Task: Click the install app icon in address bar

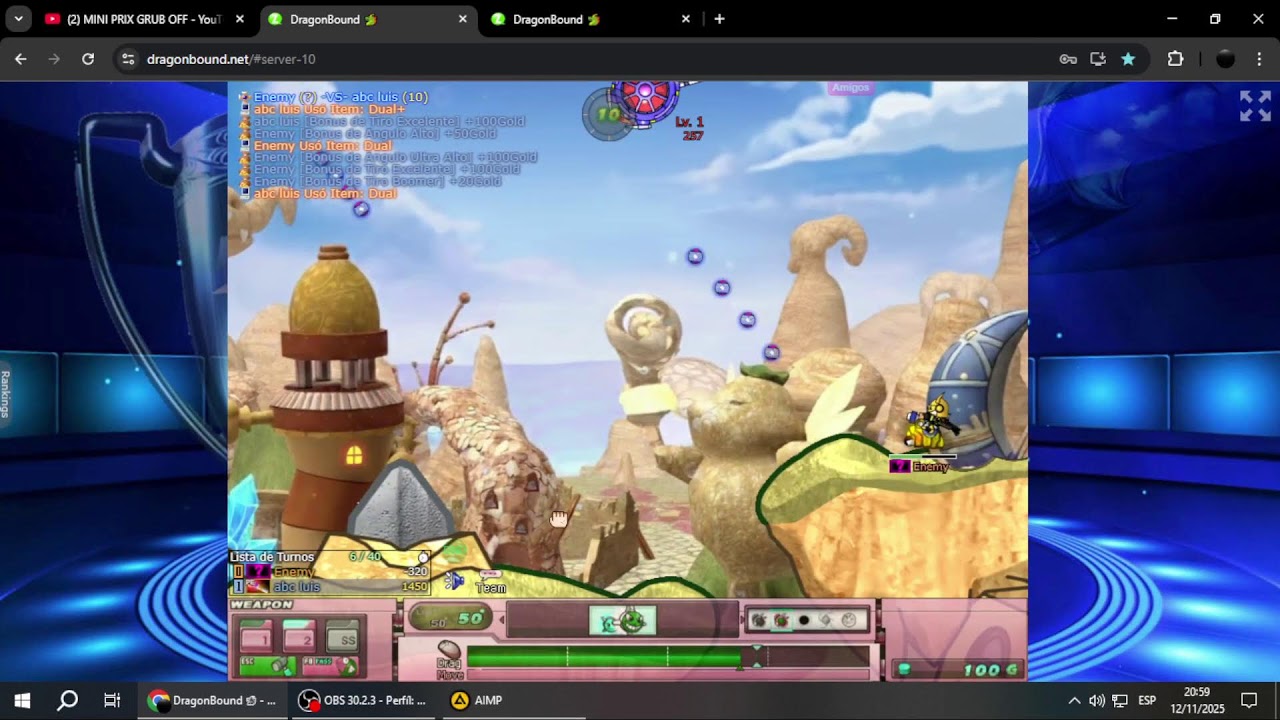Action: [1098, 59]
